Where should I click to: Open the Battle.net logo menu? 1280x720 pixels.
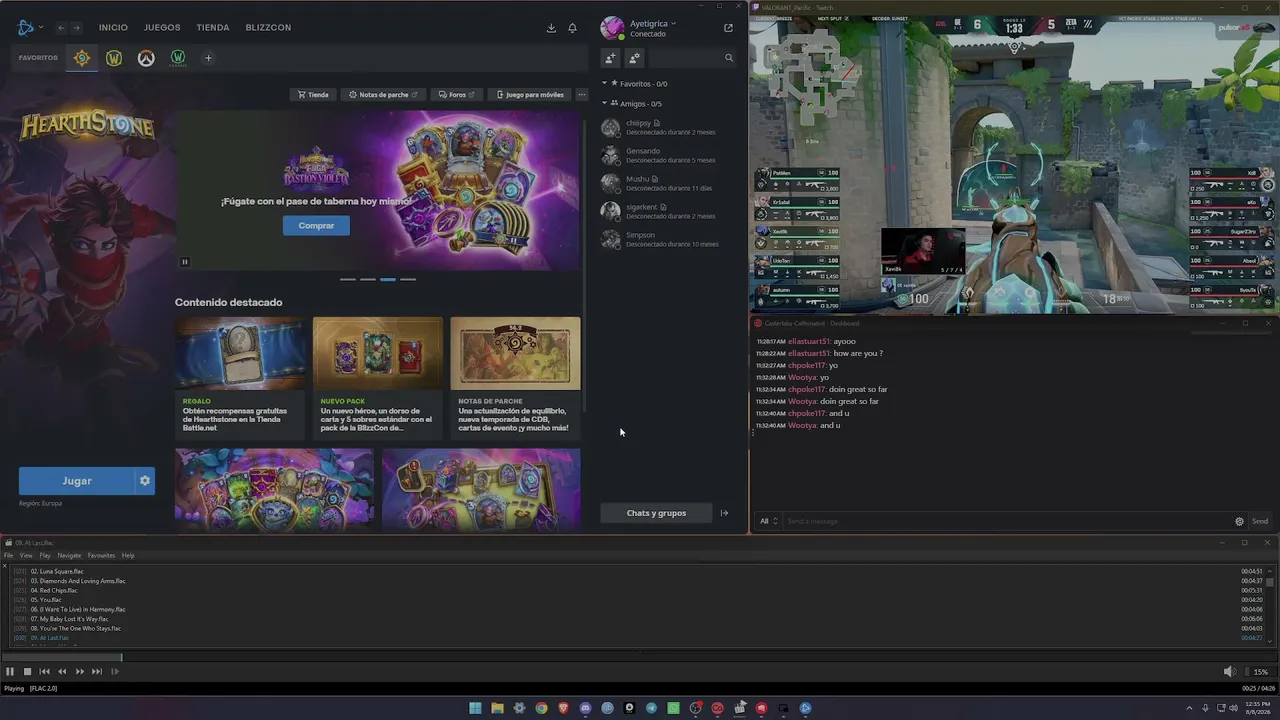point(29,27)
